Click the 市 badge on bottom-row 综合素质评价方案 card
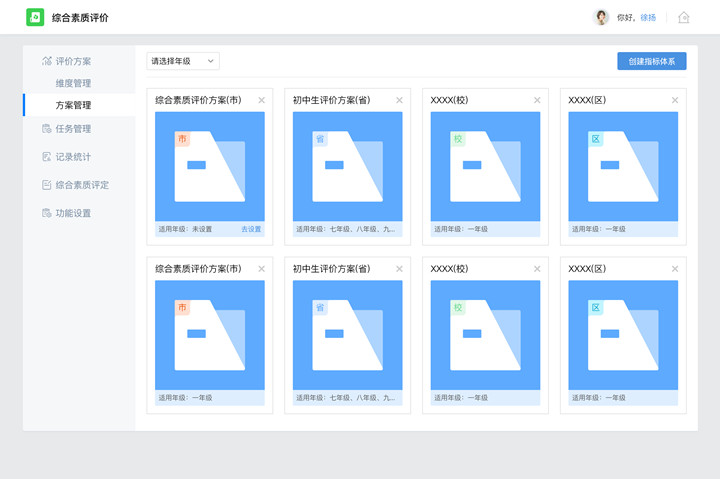Image resolution: width=720 pixels, height=479 pixels. [x=182, y=307]
